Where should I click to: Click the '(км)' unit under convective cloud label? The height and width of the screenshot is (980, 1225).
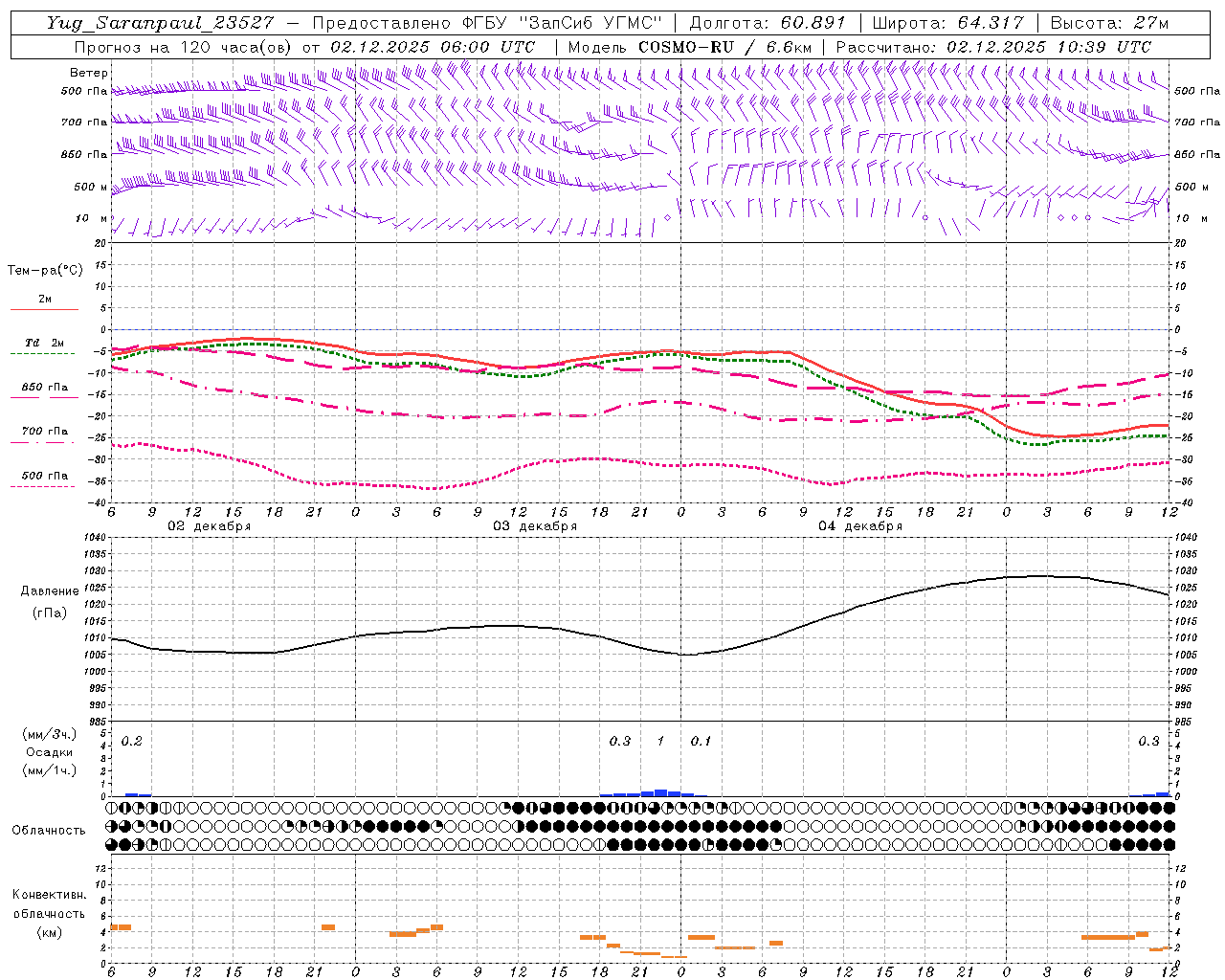pos(50,933)
